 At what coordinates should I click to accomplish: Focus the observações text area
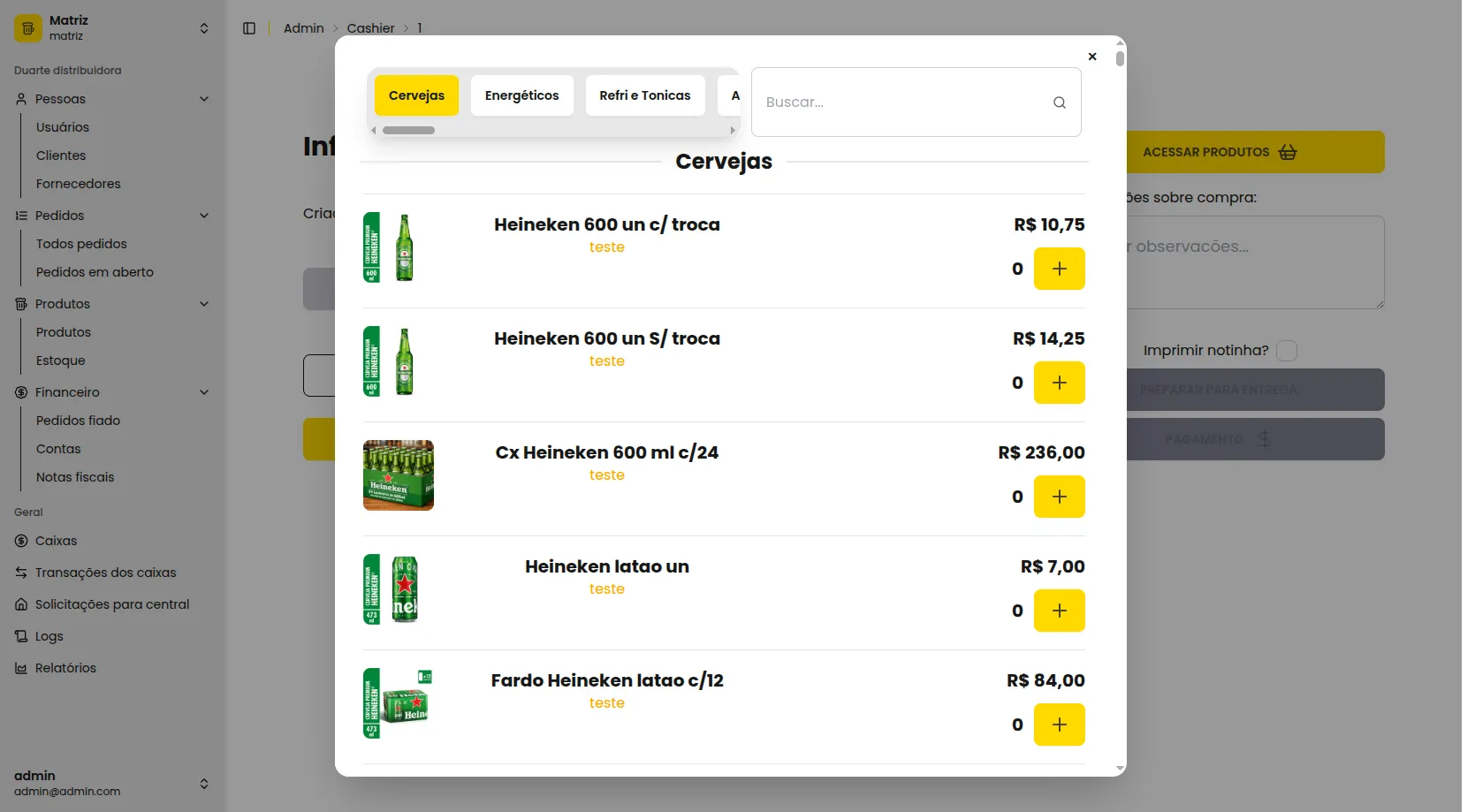[x=1255, y=262]
